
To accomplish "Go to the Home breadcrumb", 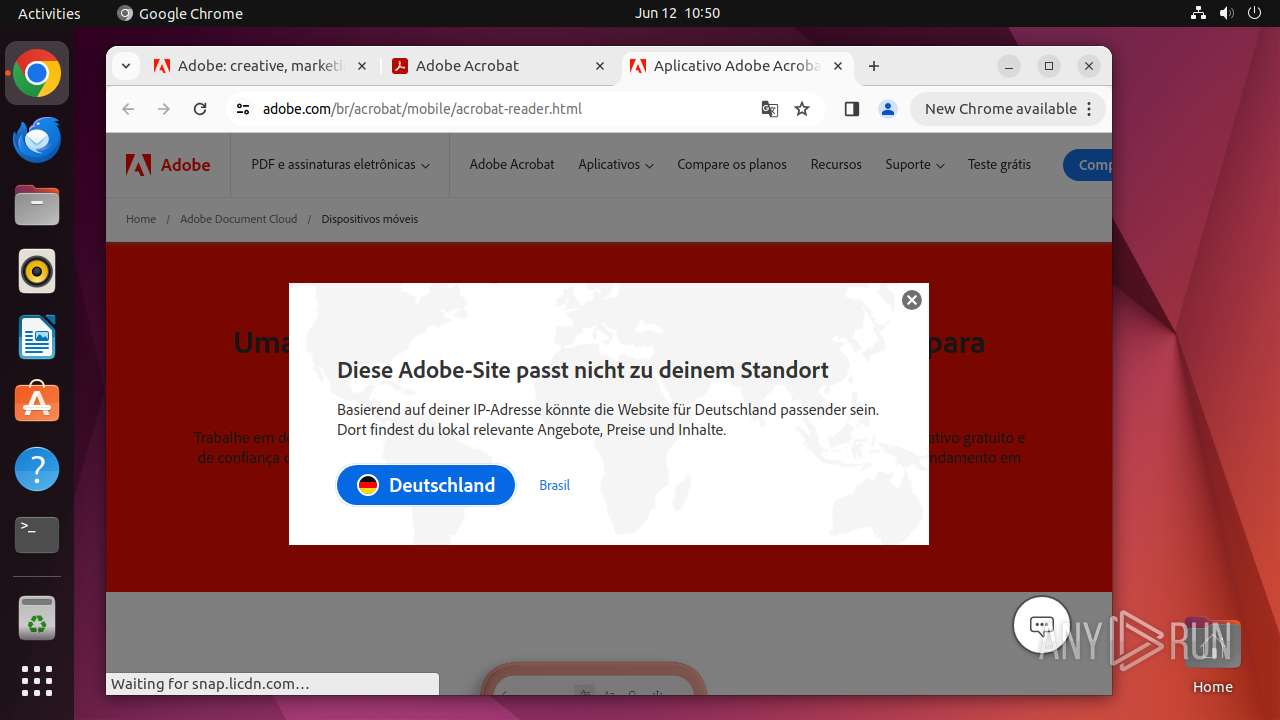I will click(x=141, y=219).
